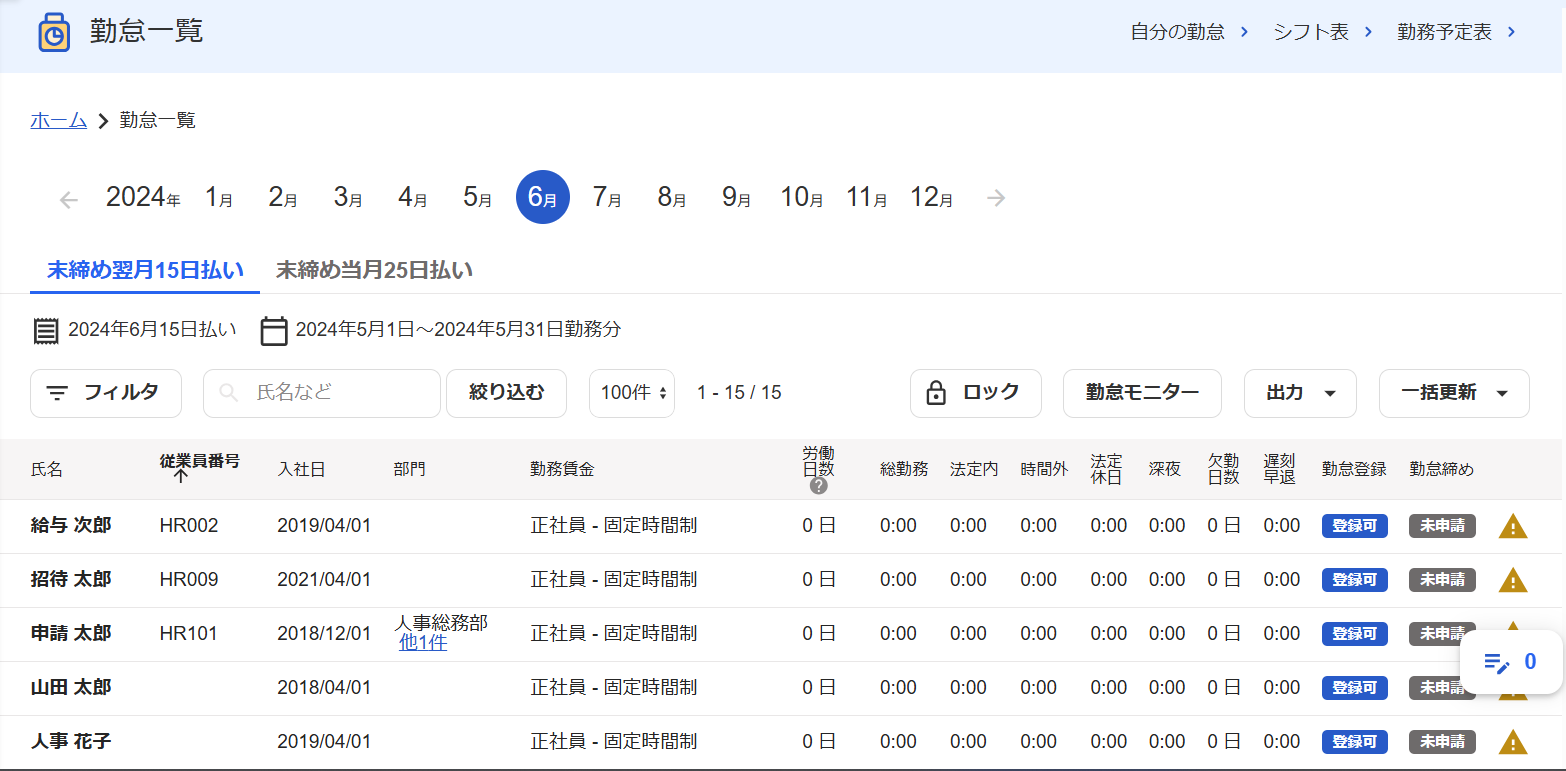Click 2024年 year label
Image resolution: width=1566 pixels, height=771 pixels.
(x=143, y=198)
